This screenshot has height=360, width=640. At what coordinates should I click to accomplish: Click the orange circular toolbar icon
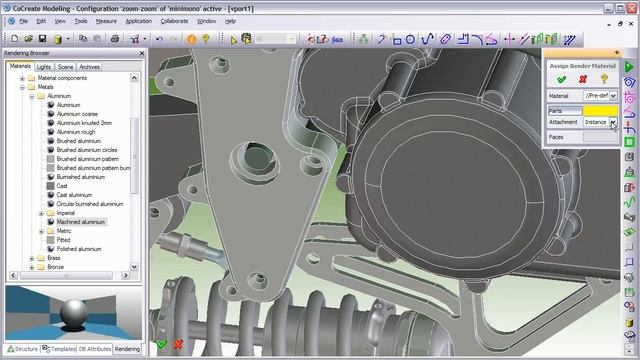click(192, 39)
